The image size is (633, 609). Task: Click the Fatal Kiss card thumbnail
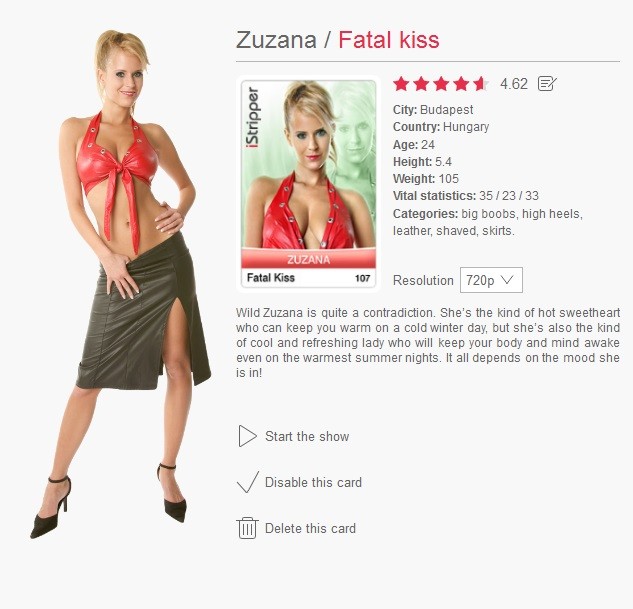[x=308, y=184]
